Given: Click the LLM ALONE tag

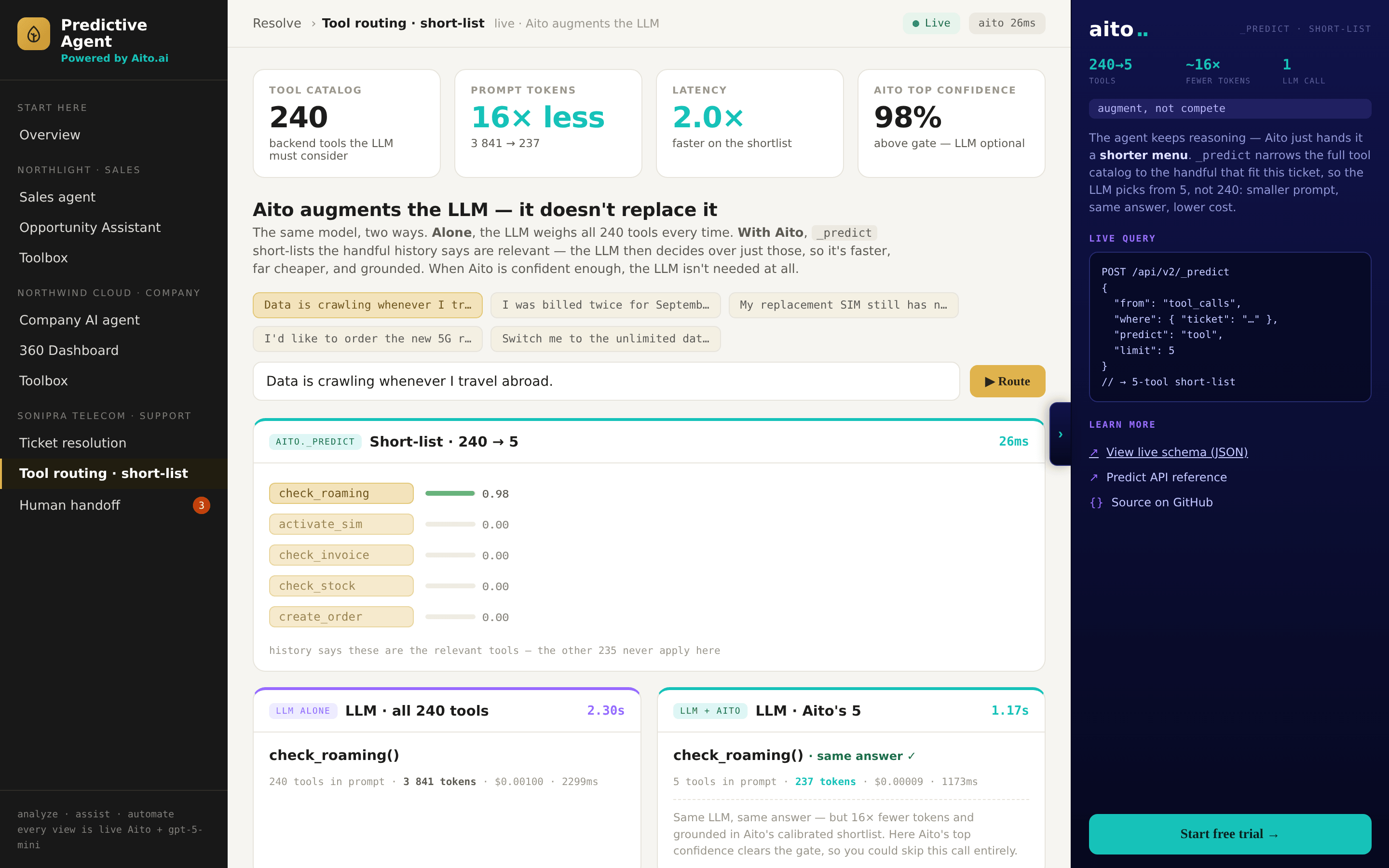Looking at the screenshot, I should tap(303, 711).
